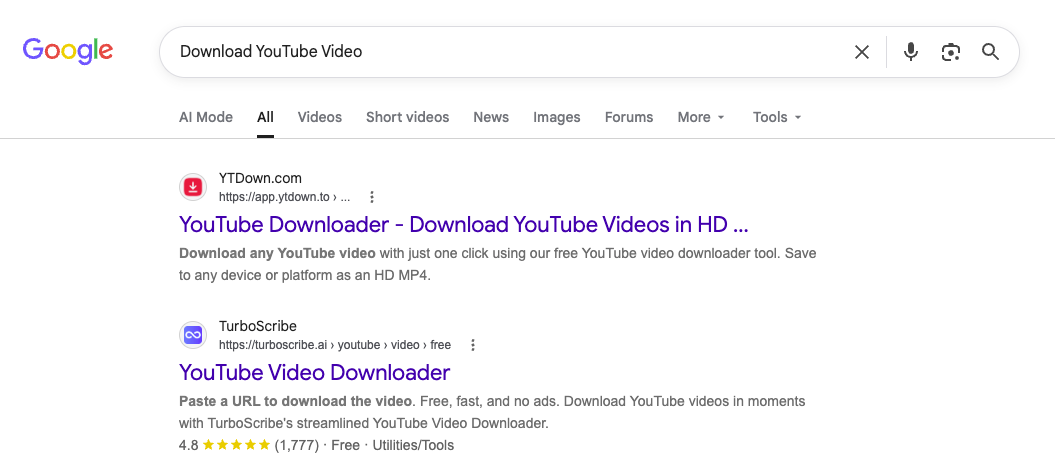This screenshot has width=1055, height=476.
Task: Open Short videos tab
Action: click(x=407, y=117)
